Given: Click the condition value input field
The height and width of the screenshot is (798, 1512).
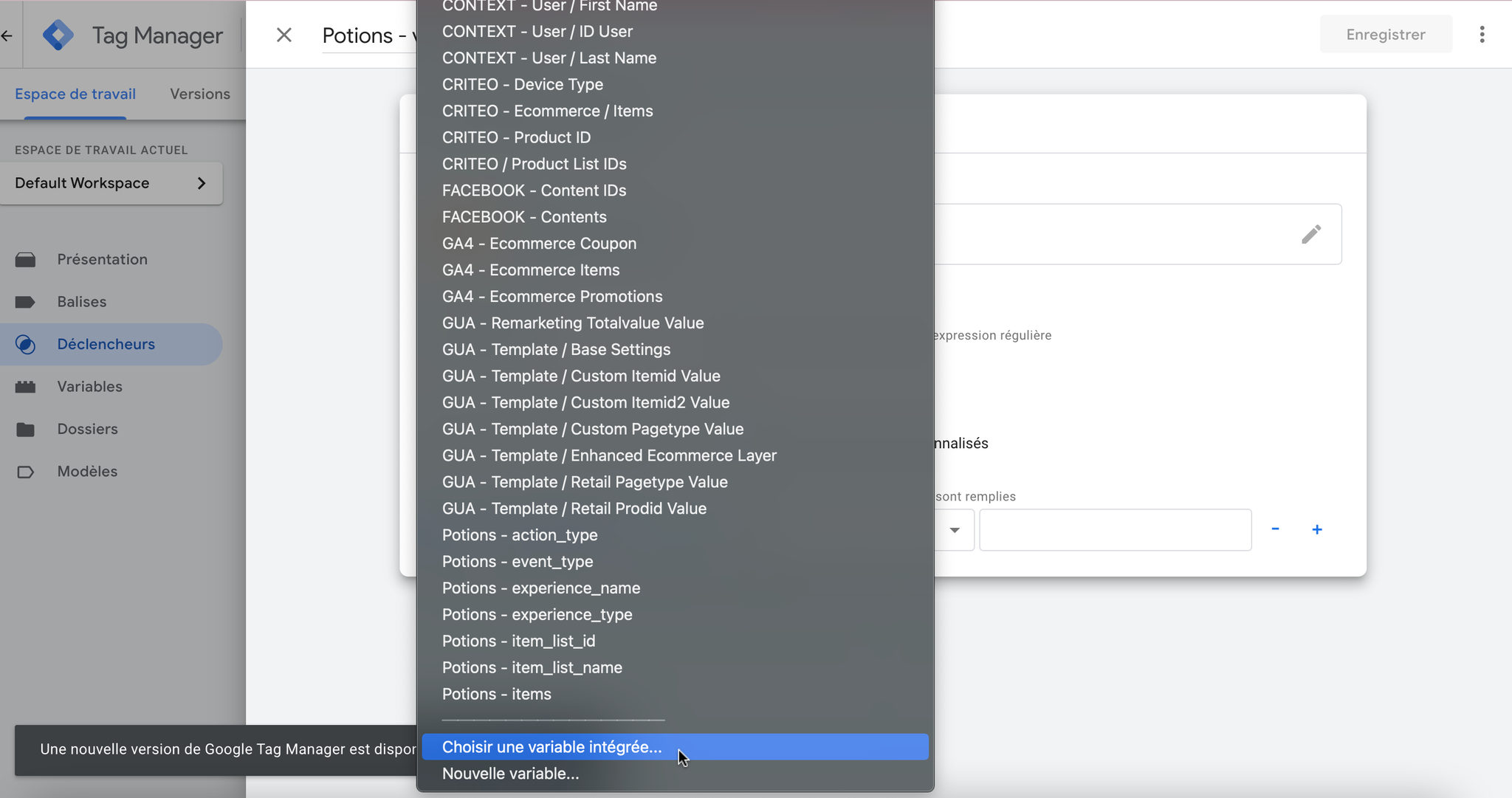Looking at the screenshot, I should click(1116, 529).
